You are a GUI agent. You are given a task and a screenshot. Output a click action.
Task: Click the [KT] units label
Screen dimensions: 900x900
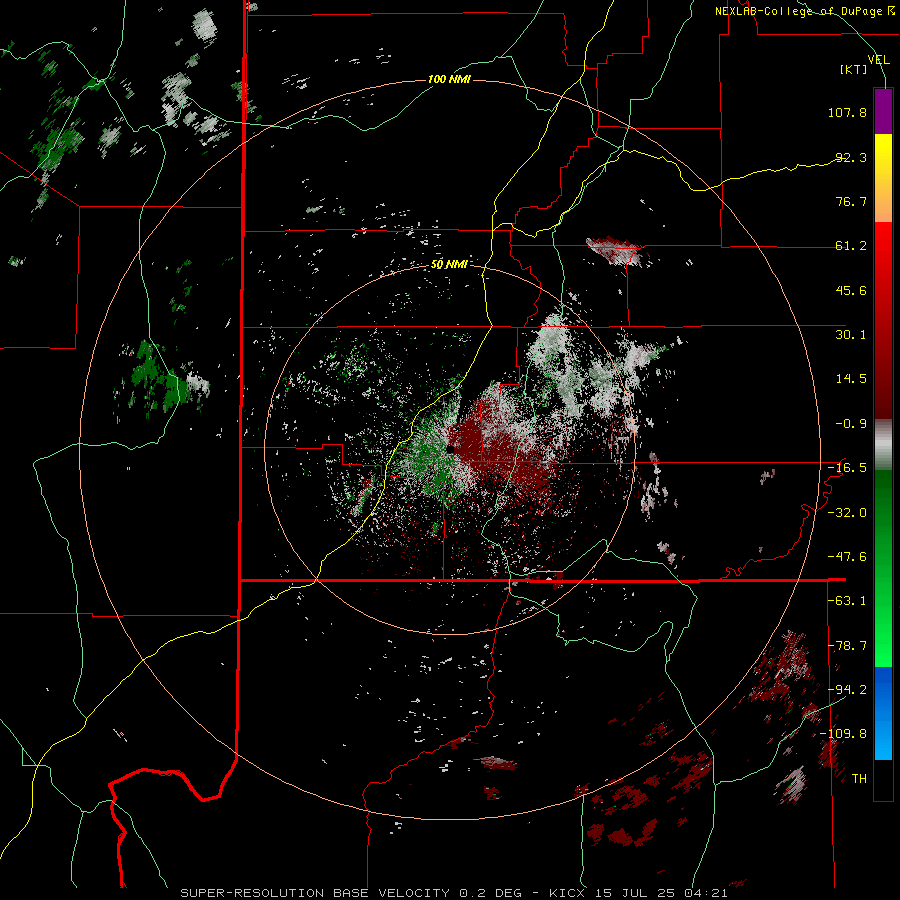(854, 69)
